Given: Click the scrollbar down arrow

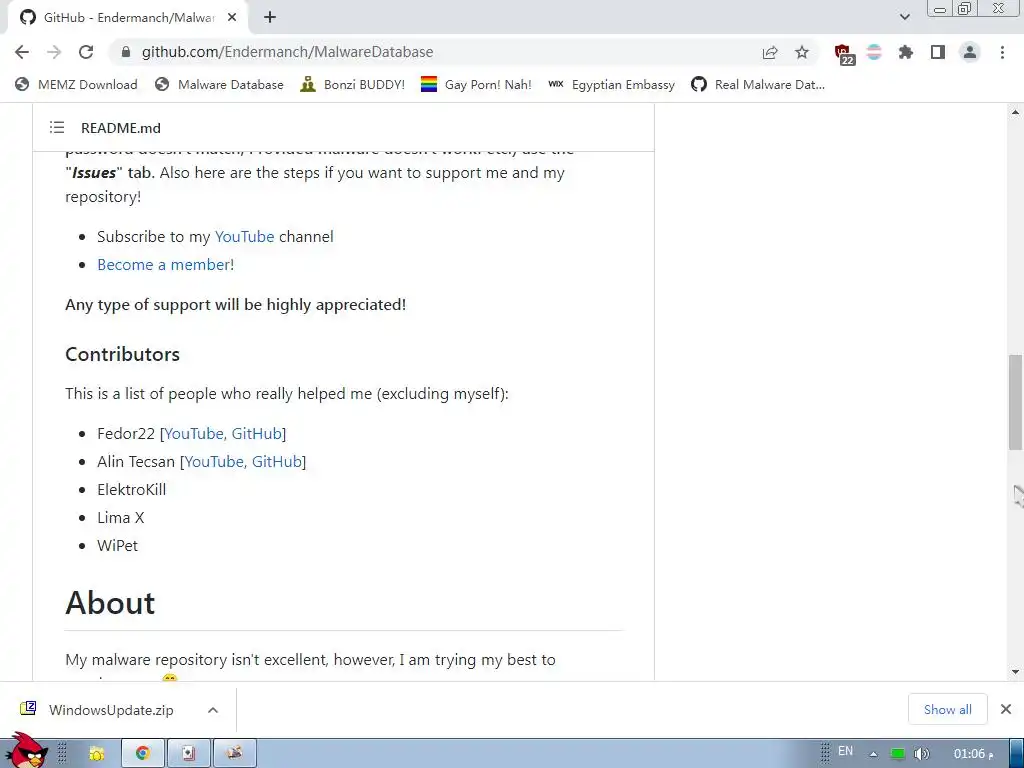Looking at the screenshot, I should [x=1015, y=671].
